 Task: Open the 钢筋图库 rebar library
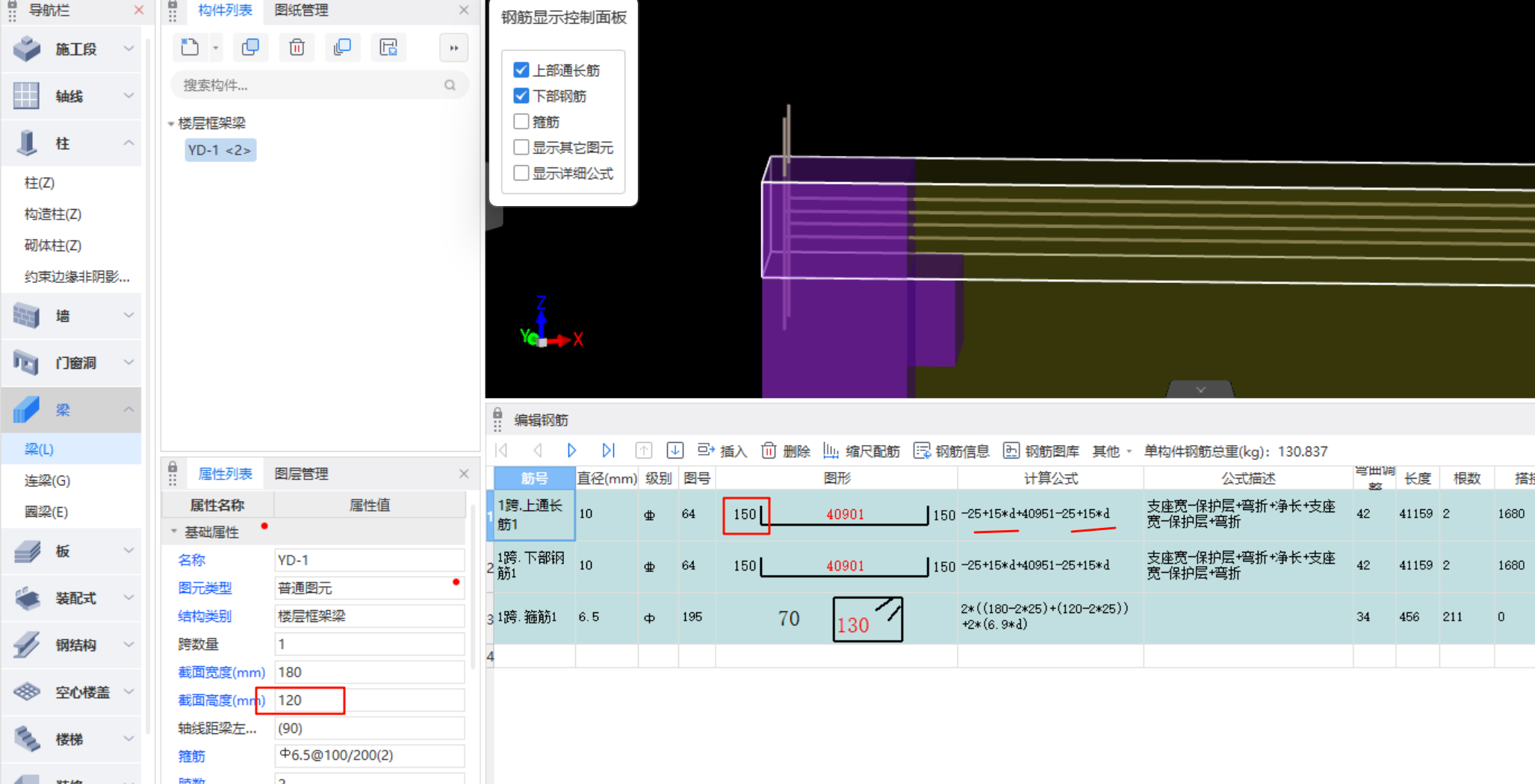[1041, 450]
